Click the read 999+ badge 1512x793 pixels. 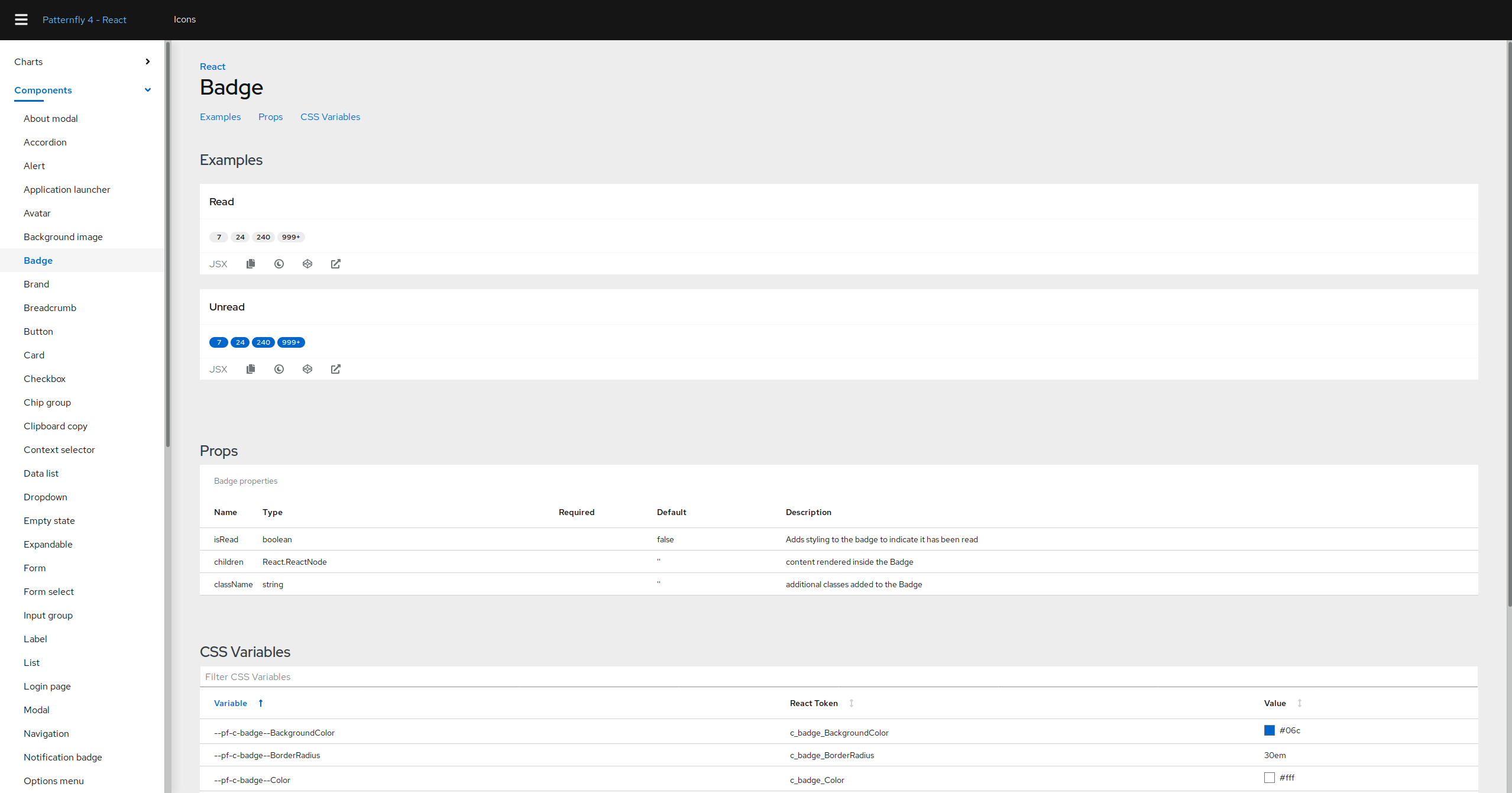(291, 237)
